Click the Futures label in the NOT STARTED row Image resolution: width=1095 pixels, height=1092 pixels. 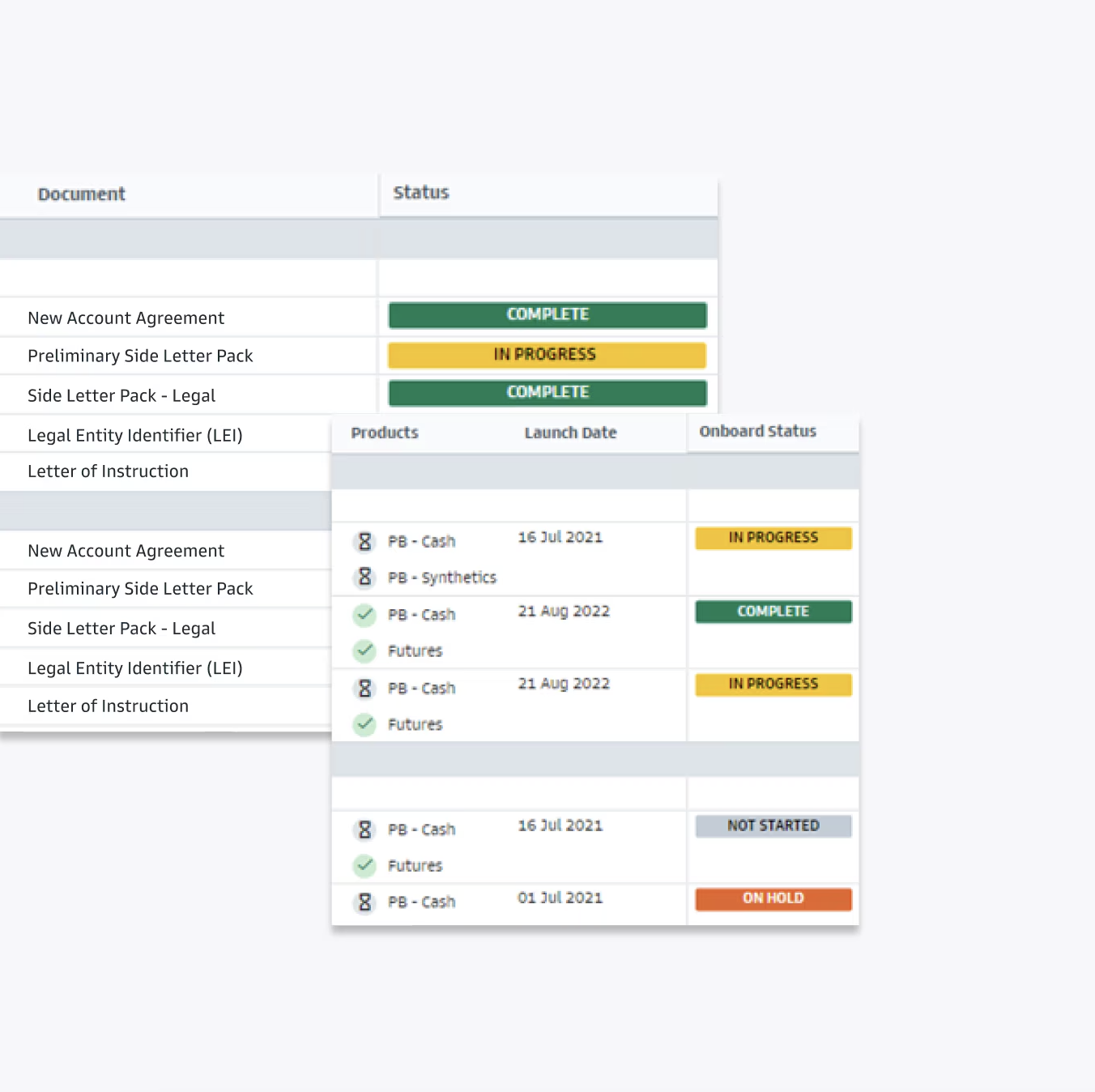(415, 866)
